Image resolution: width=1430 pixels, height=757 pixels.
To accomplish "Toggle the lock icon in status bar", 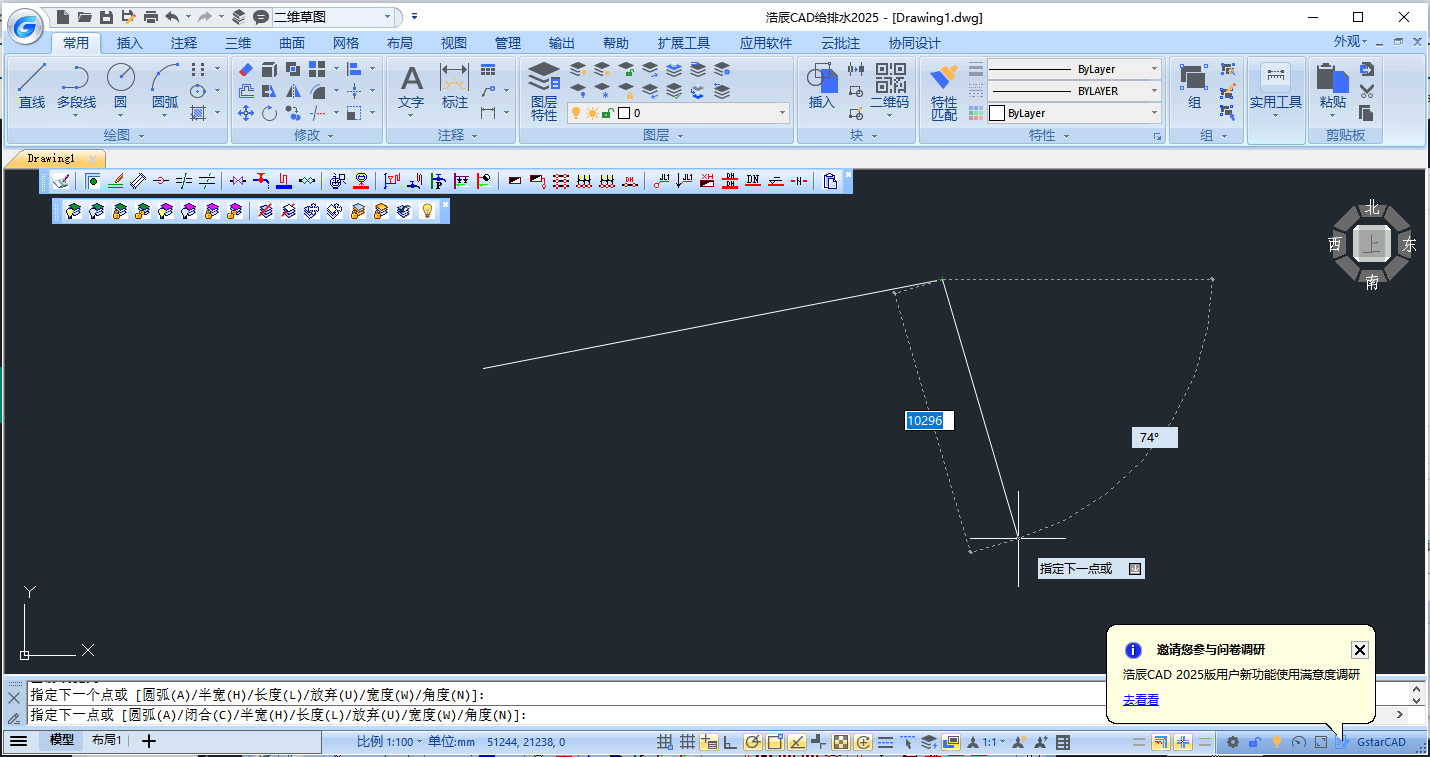I will (1254, 742).
